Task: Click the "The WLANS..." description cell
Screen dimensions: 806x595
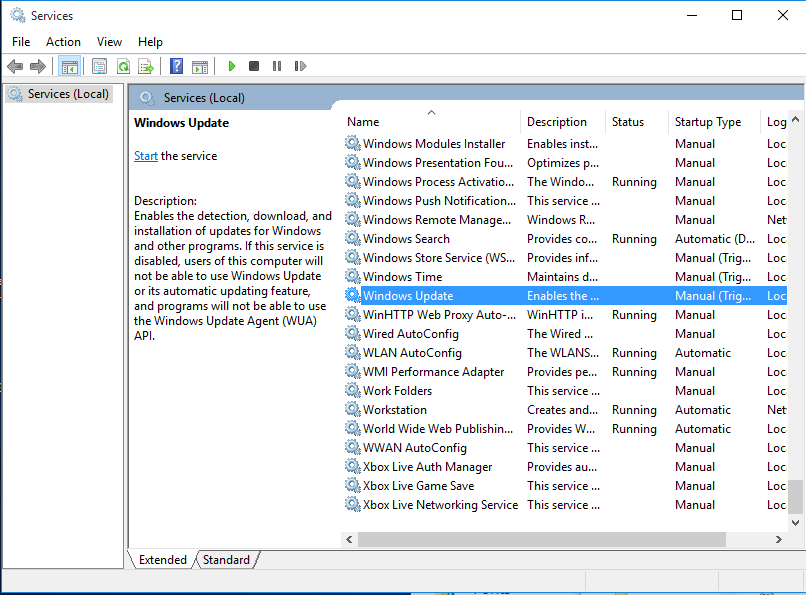Action: coord(563,352)
